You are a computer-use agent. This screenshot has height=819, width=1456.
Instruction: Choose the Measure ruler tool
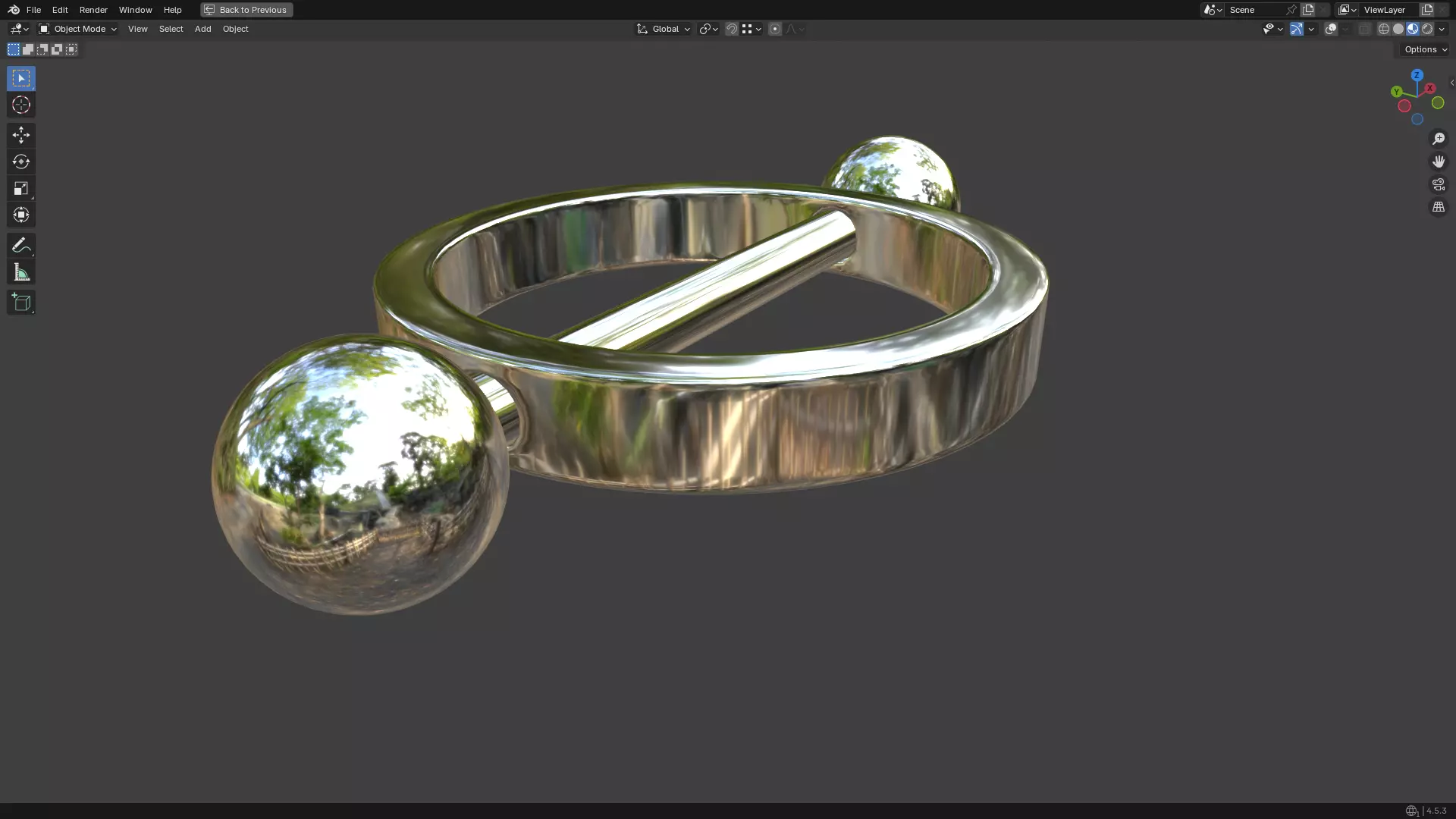click(21, 272)
